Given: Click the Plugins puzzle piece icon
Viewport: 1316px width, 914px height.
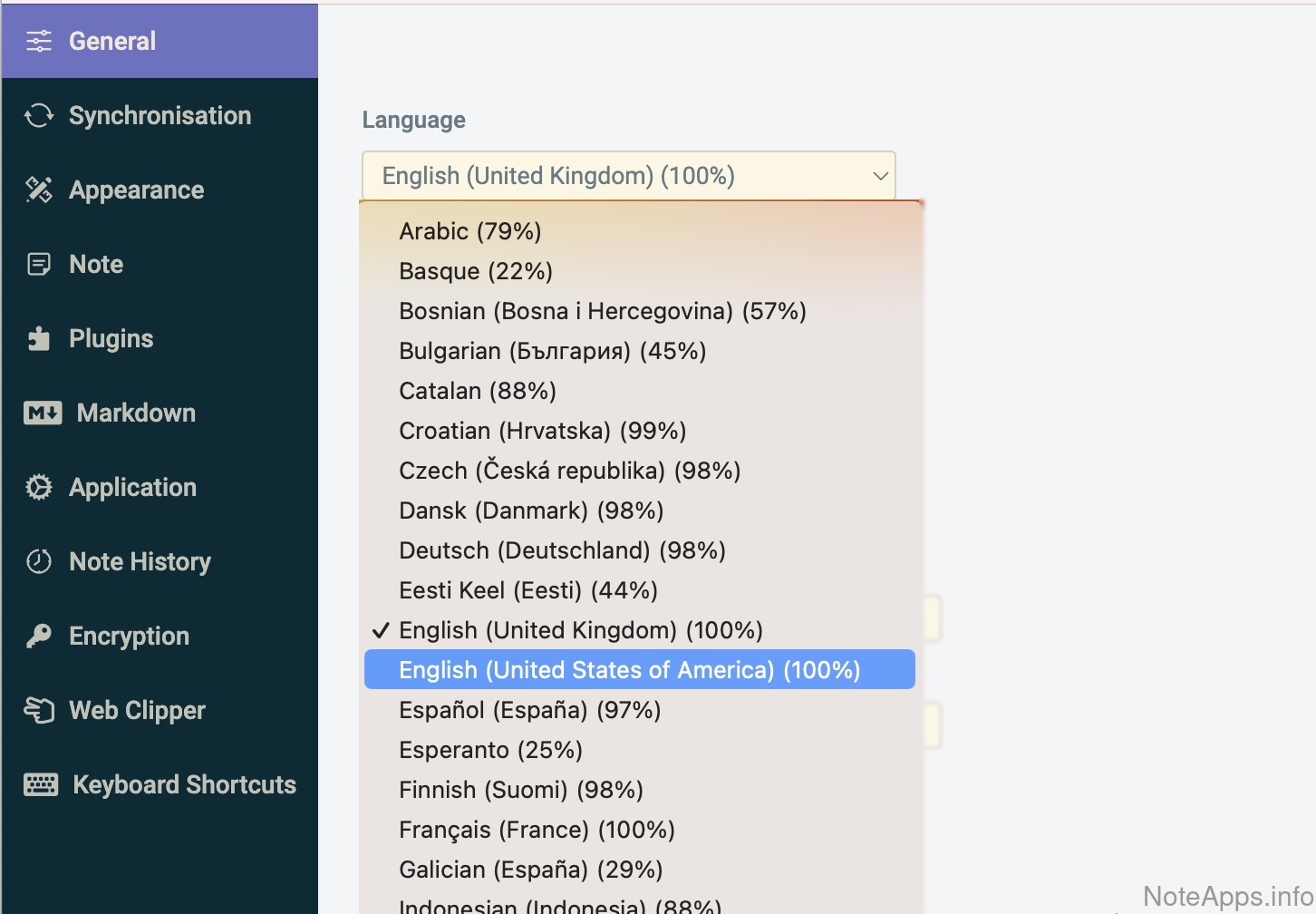Looking at the screenshot, I should tap(39, 338).
